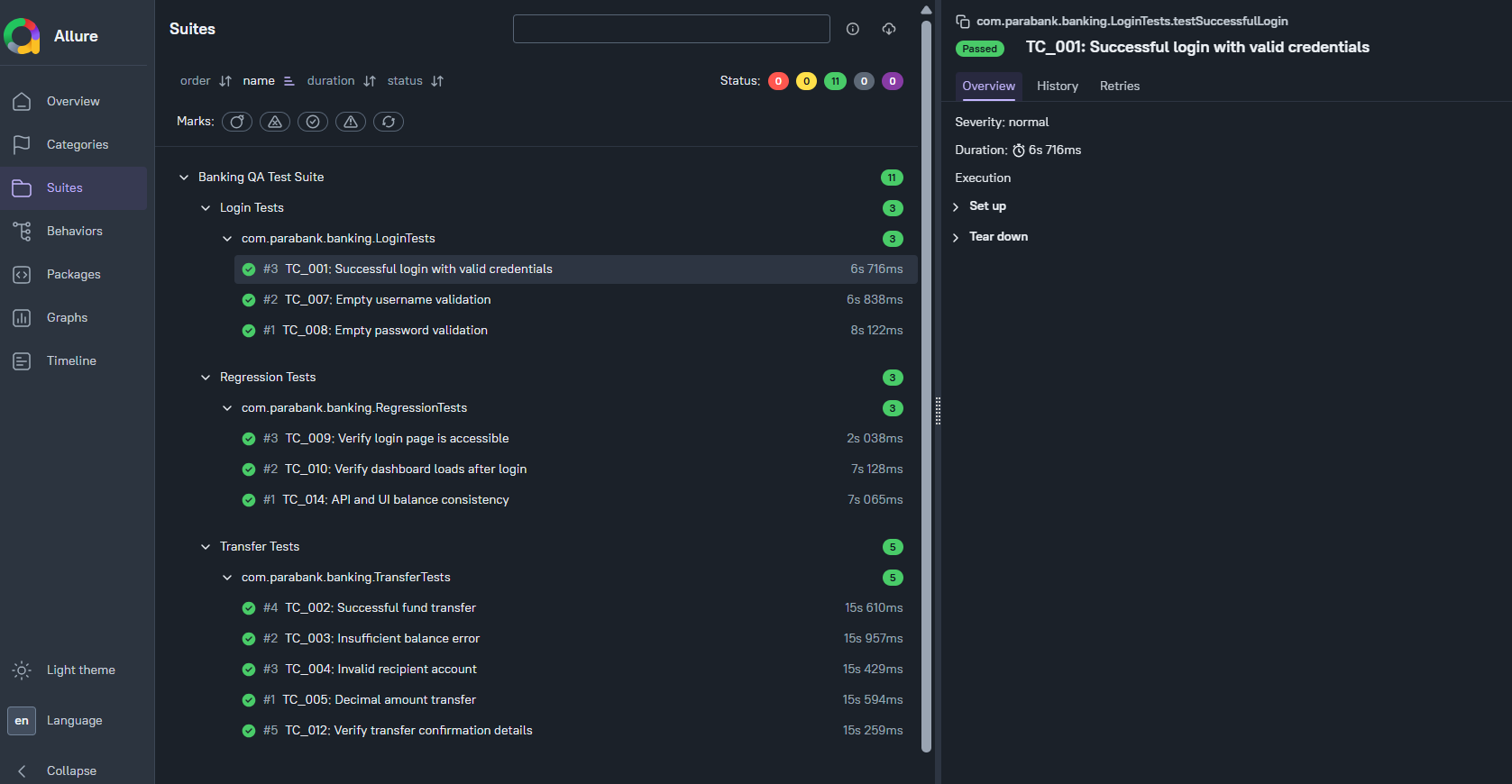Viewport: 1512px width, 784px height.
Task: Sort suites by duration
Action: coord(341,81)
